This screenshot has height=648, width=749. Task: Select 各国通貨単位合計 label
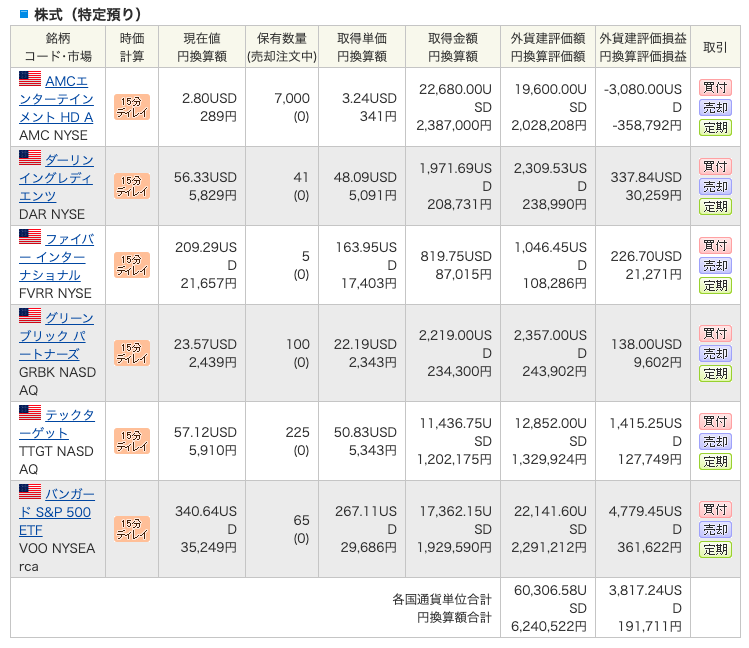tap(442, 599)
